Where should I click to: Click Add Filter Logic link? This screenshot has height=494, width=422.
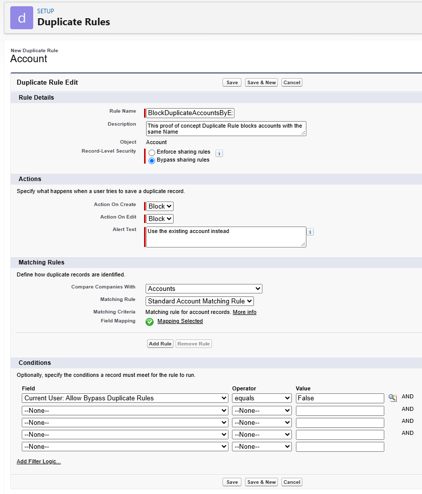tap(39, 461)
